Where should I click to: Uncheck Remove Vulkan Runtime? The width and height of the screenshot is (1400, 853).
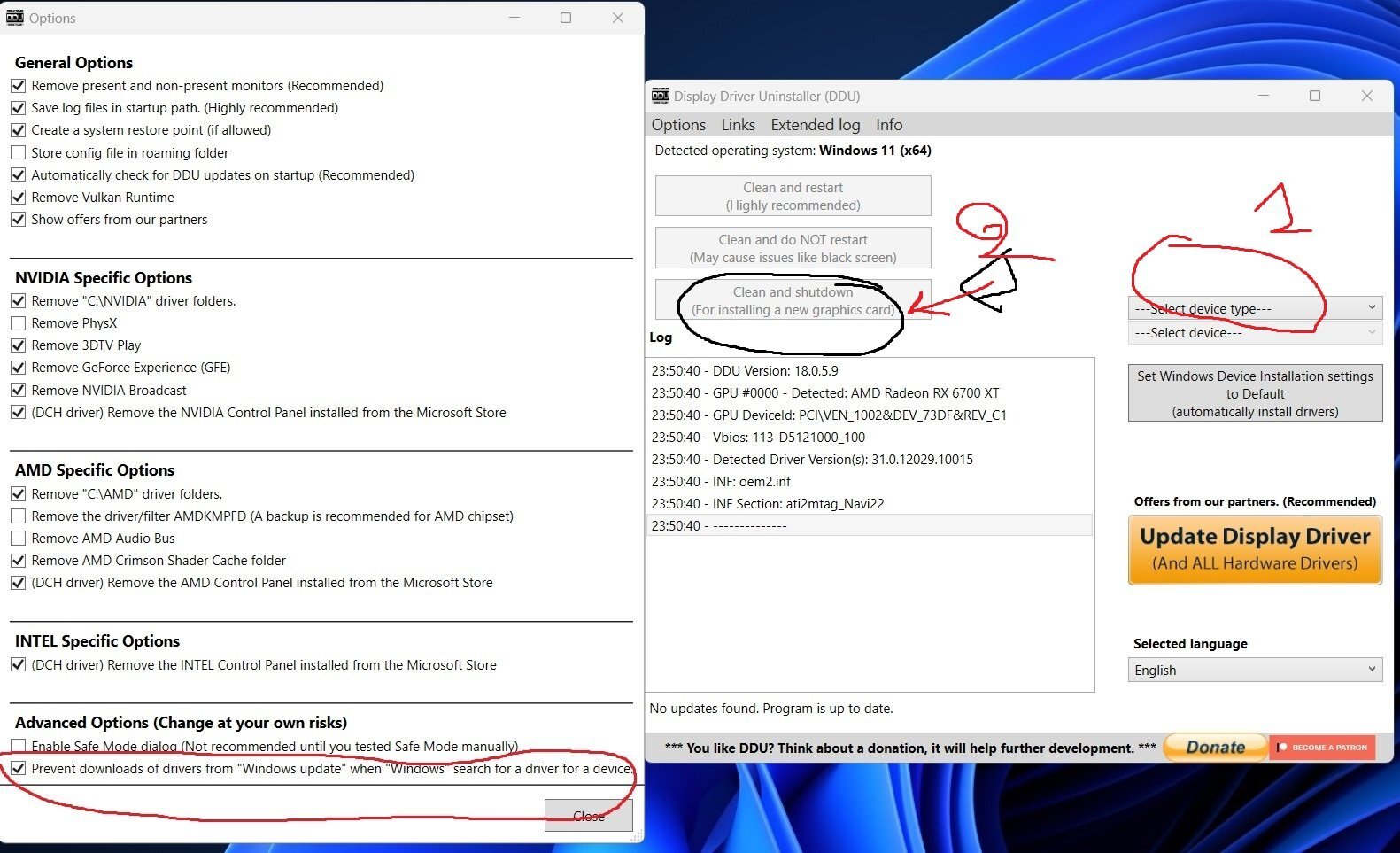19,198
